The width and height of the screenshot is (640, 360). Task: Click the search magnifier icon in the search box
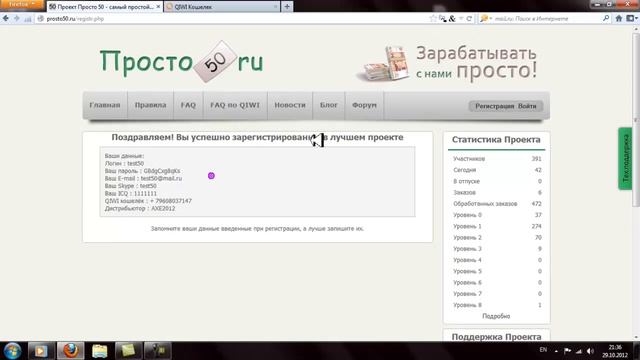[x=606, y=18]
